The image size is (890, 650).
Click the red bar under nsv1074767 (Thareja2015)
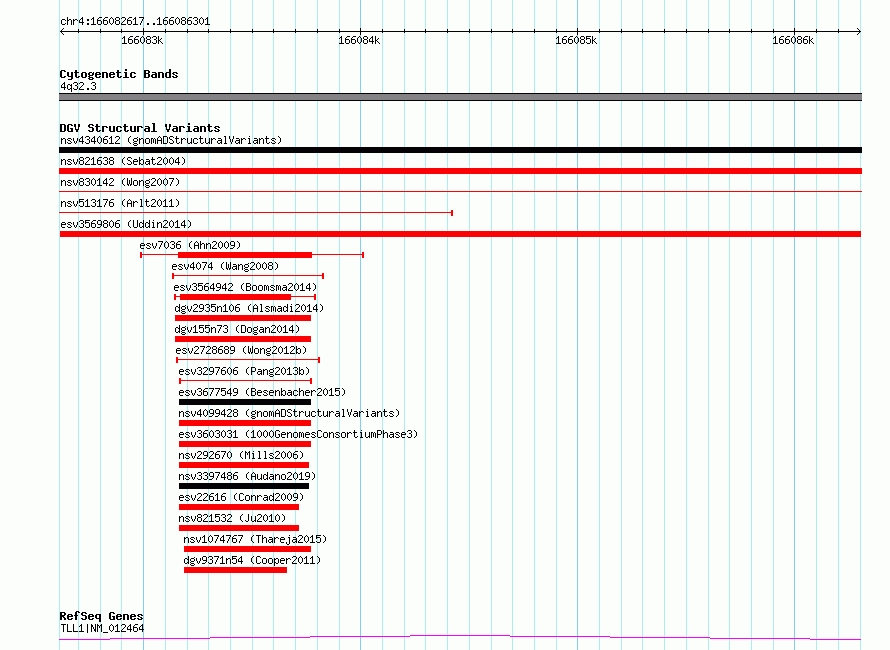coord(247,549)
